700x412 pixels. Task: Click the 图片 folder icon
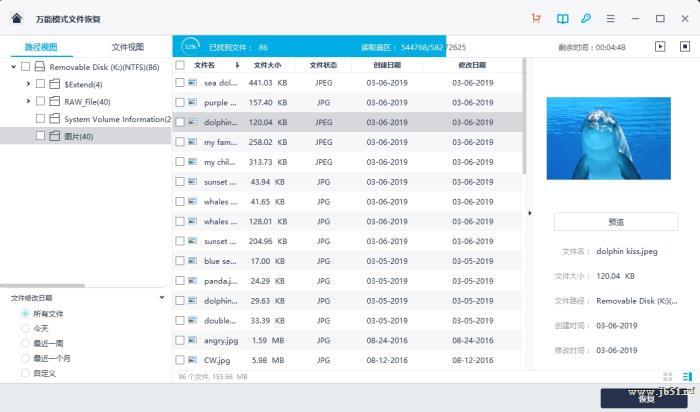[54, 136]
